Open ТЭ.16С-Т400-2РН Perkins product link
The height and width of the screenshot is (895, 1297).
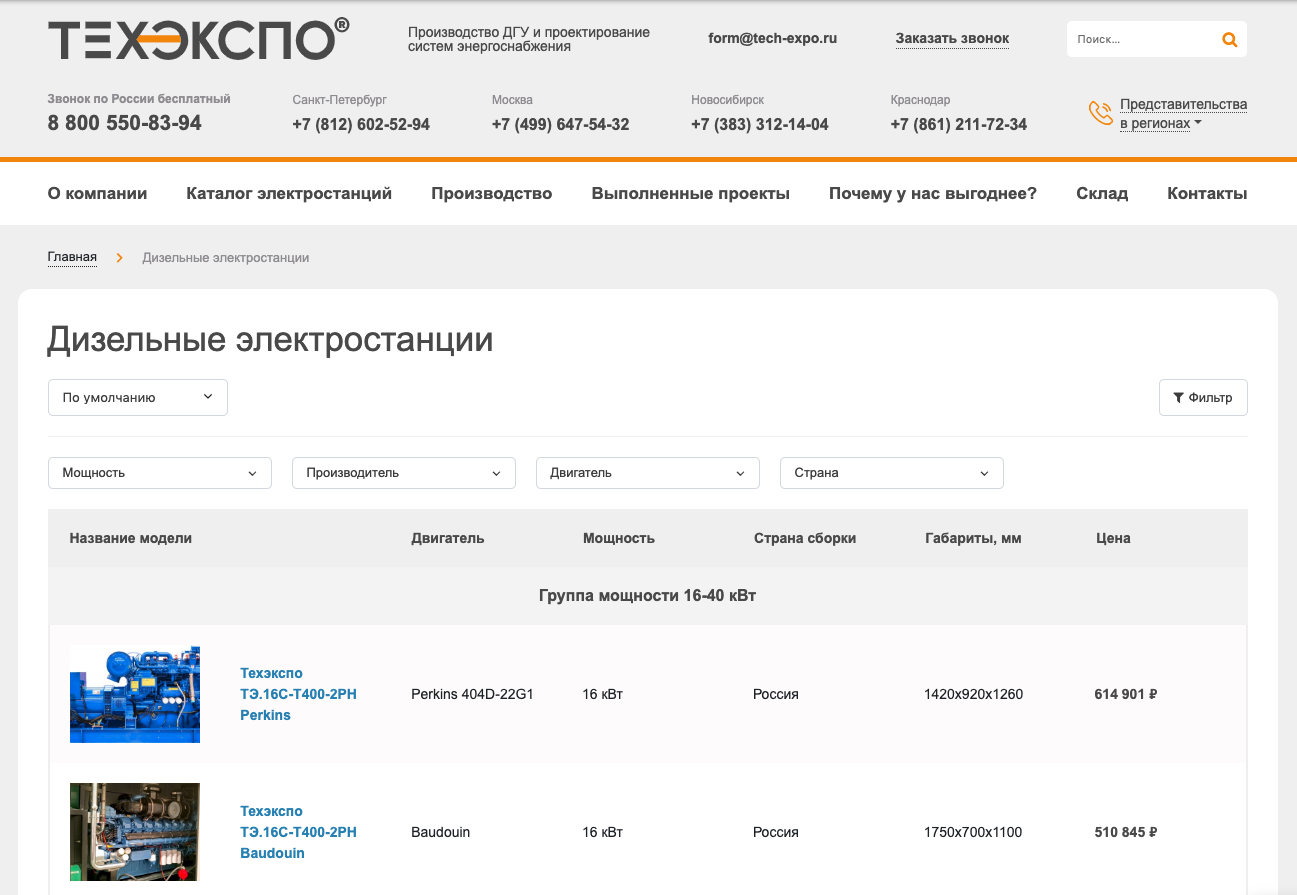(298, 694)
